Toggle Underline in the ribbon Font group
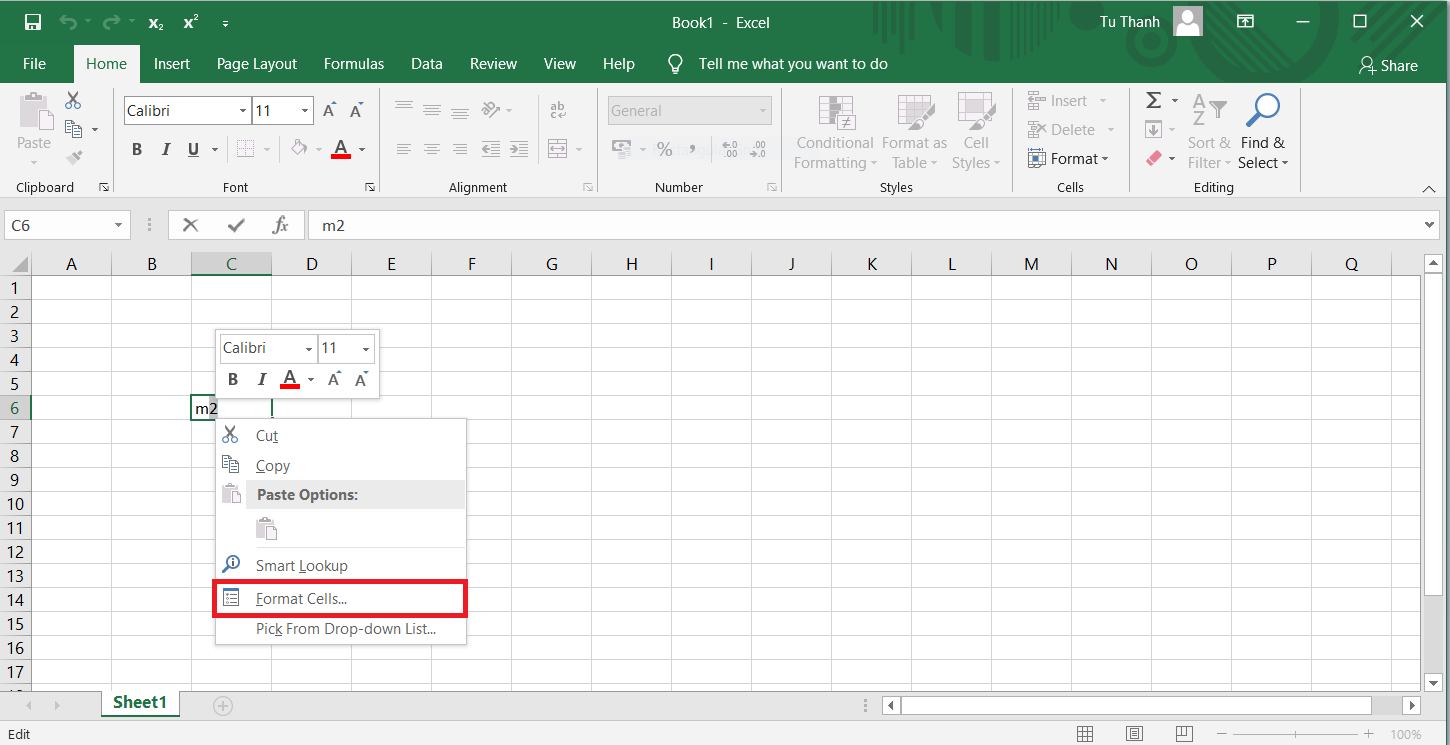 [194, 149]
